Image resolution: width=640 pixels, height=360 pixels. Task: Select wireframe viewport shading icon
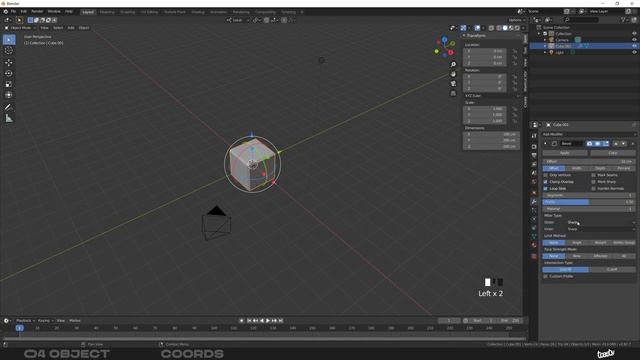[x=499, y=28]
